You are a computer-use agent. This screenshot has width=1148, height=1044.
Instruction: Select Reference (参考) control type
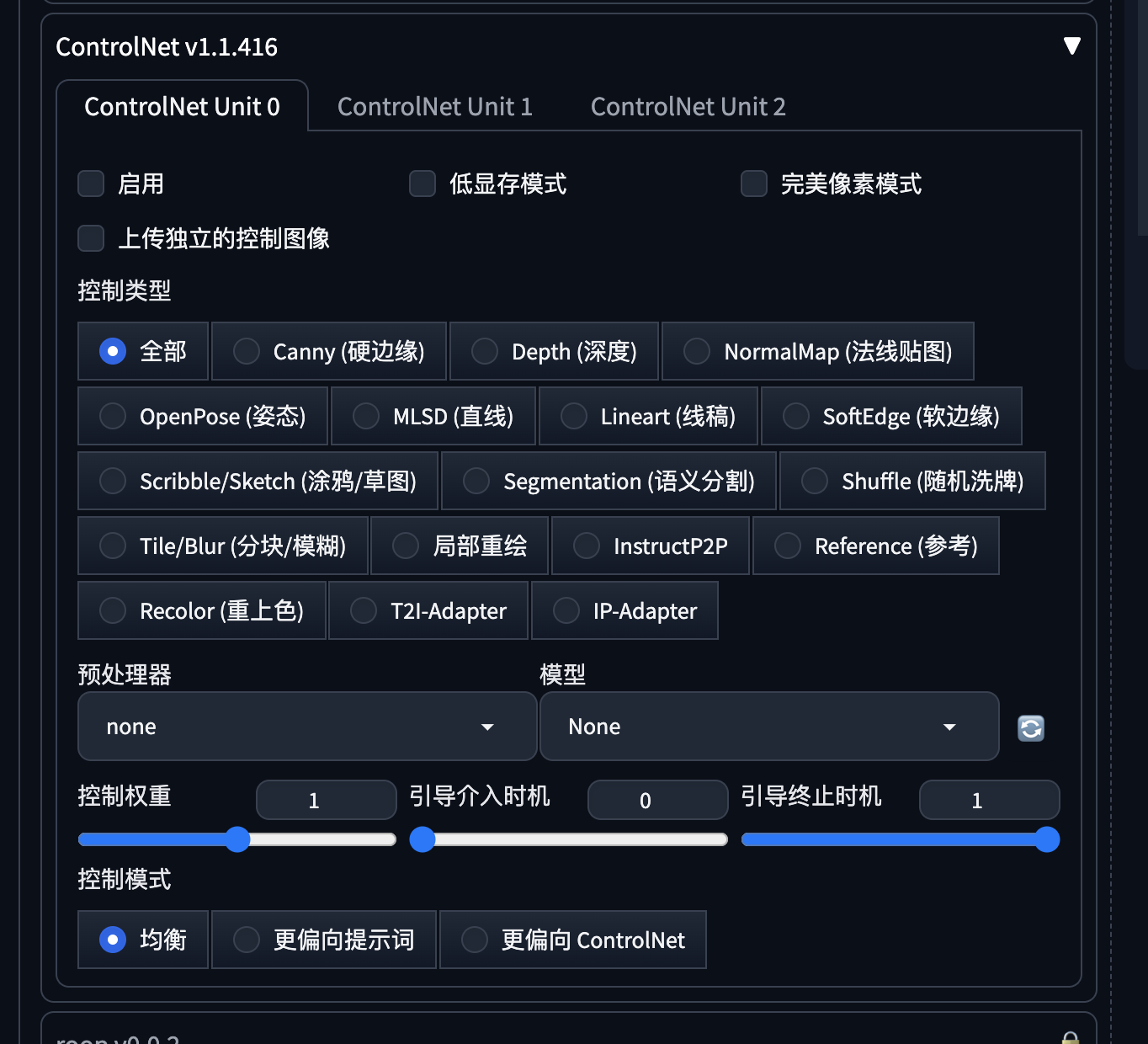788,546
